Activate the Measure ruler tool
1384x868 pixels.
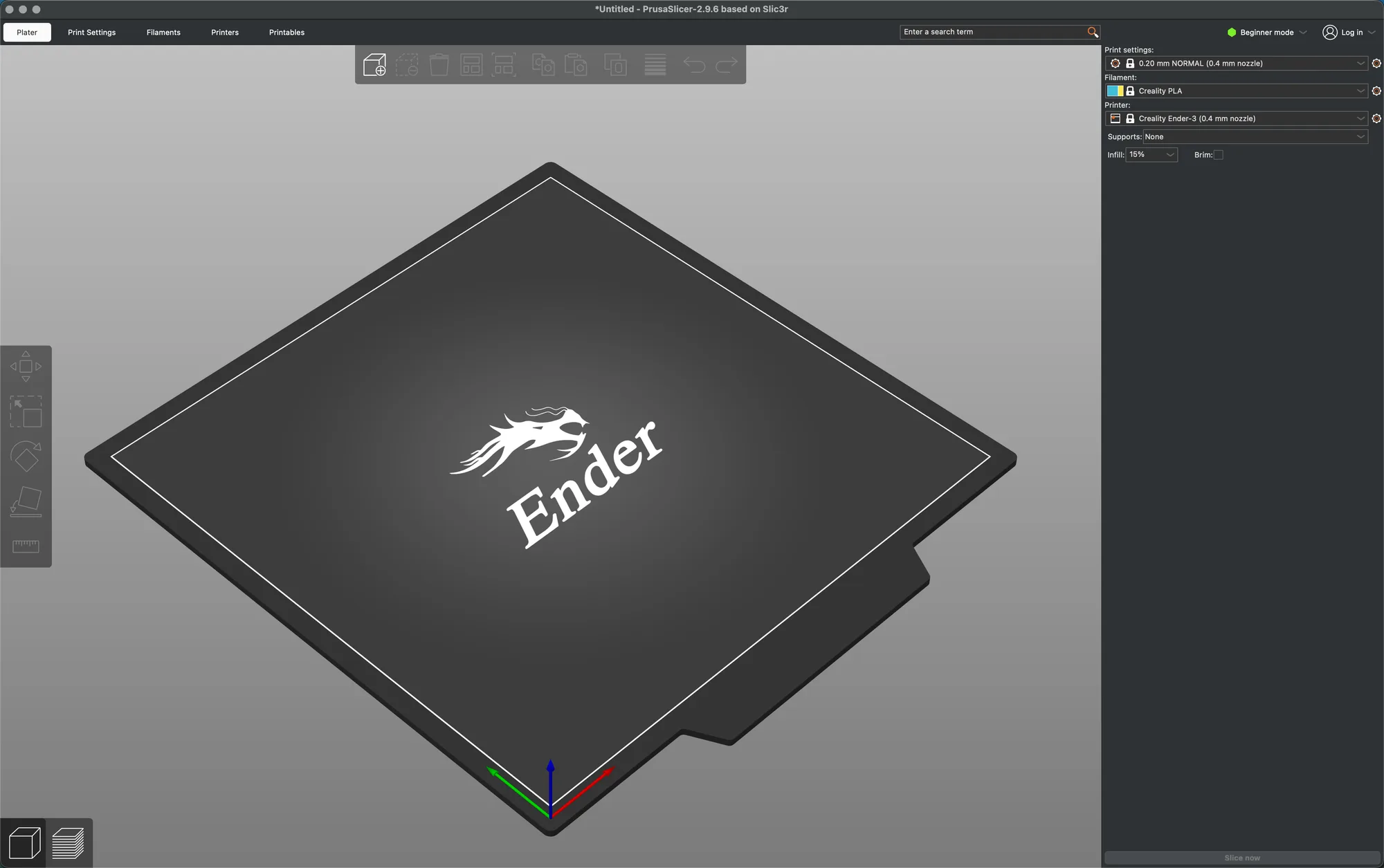coord(26,546)
